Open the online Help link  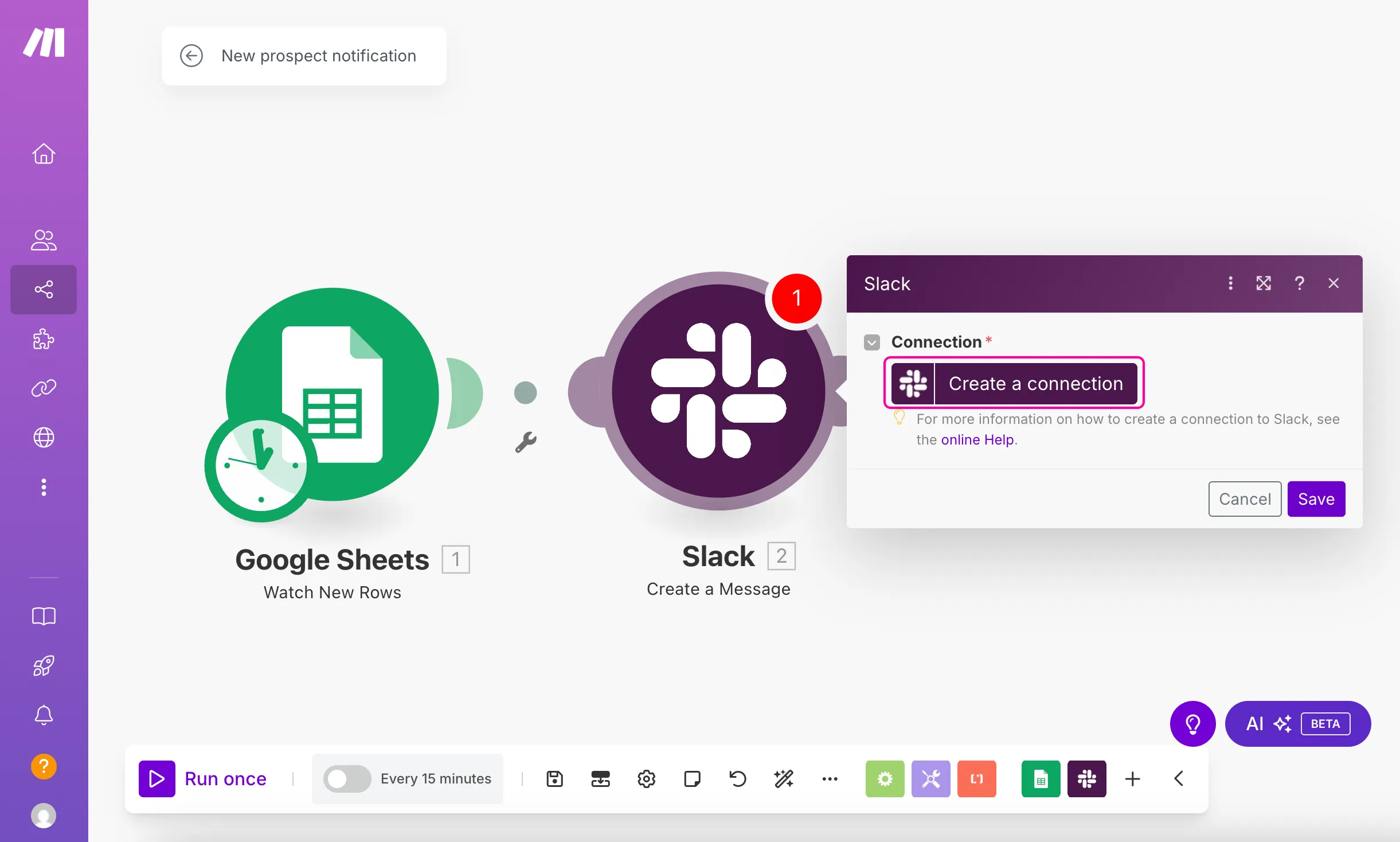coord(977,440)
